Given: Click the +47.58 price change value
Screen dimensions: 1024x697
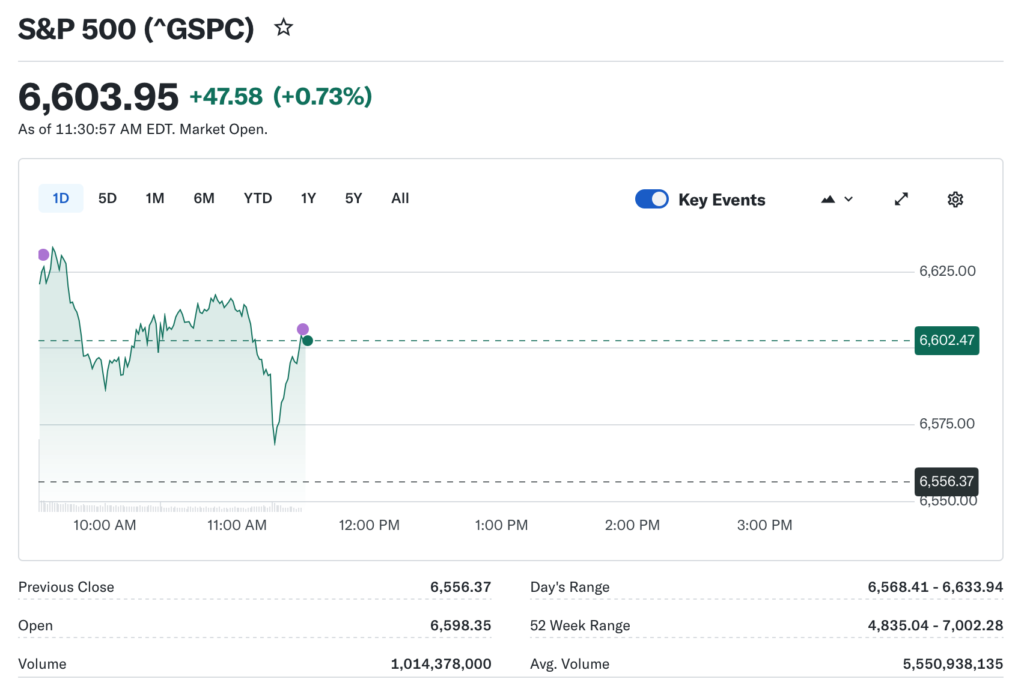Looking at the screenshot, I should (226, 97).
